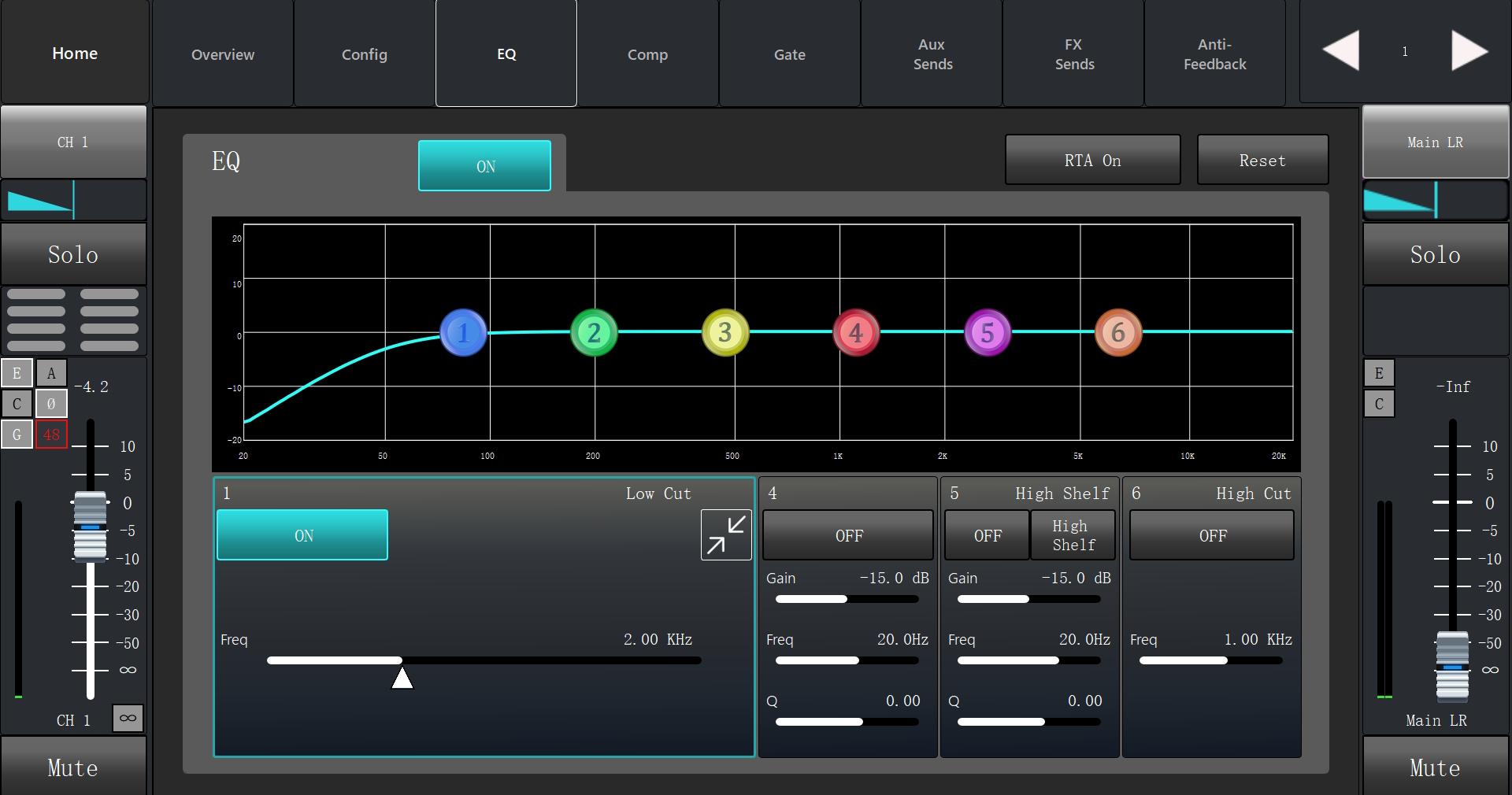This screenshot has width=1512, height=795.
Task: Open the Aux Sends tab
Action: pyautogui.click(x=932, y=54)
